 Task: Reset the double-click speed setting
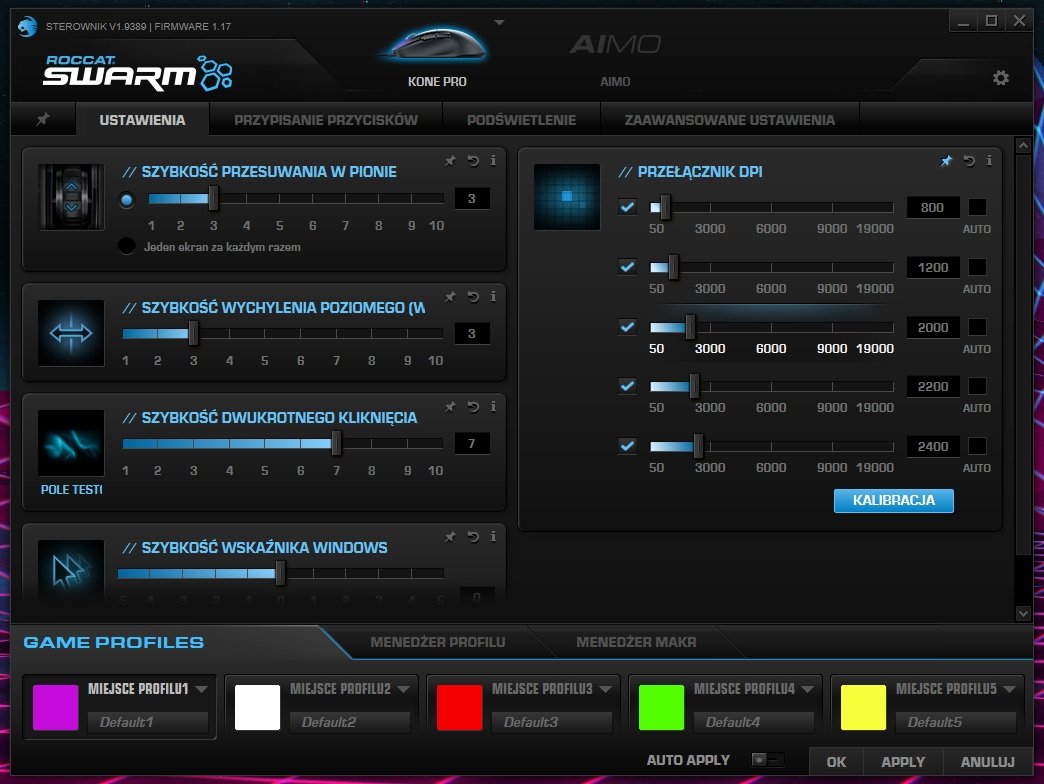(x=473, y=407)
